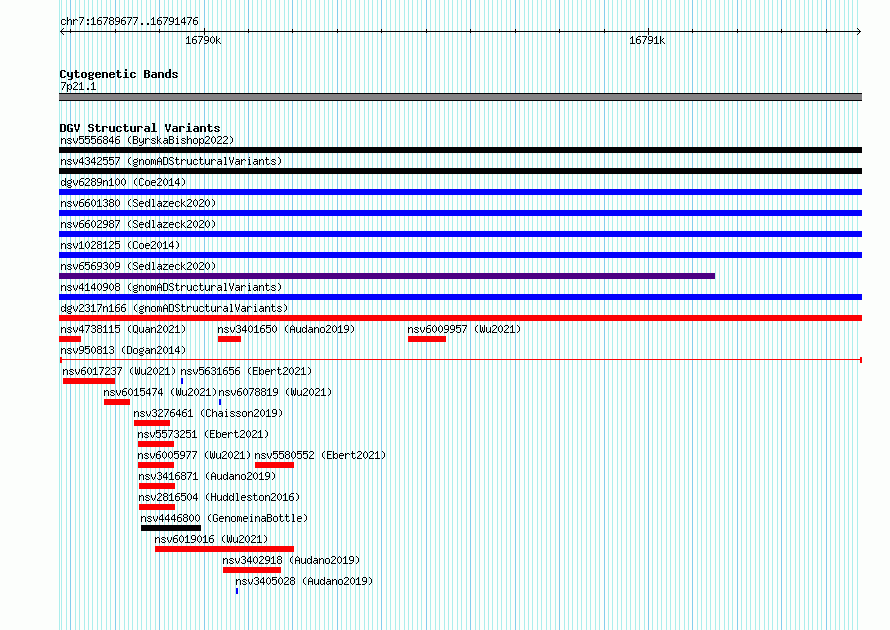This screenshot has height=630, width=890.
Task: Select long red bar under nsv6019016
Action: (224, 549)
